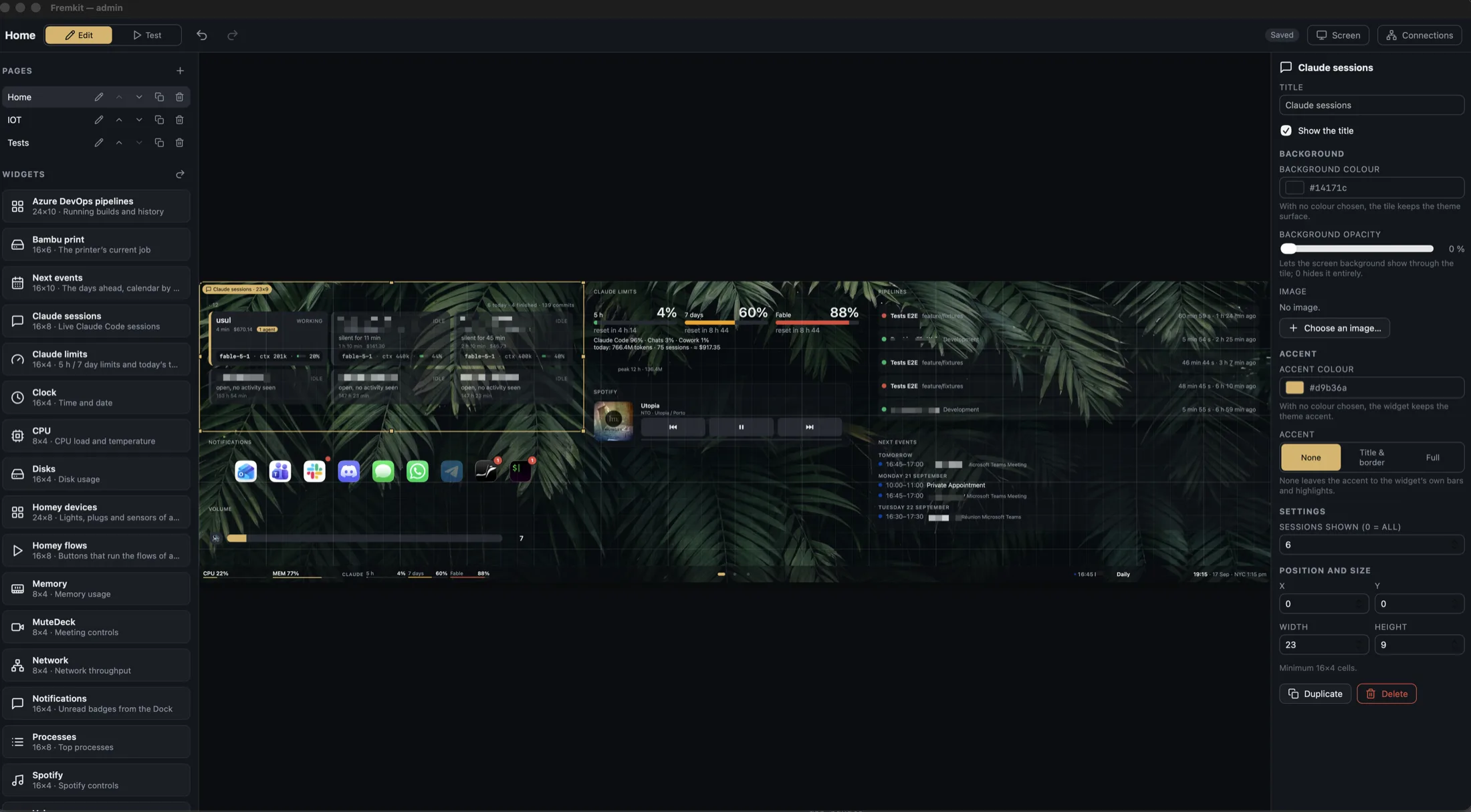Open the accent colour swatch #d9b36a
The width and height of the screenshot is (1471, 812).
pos(1294,388)
